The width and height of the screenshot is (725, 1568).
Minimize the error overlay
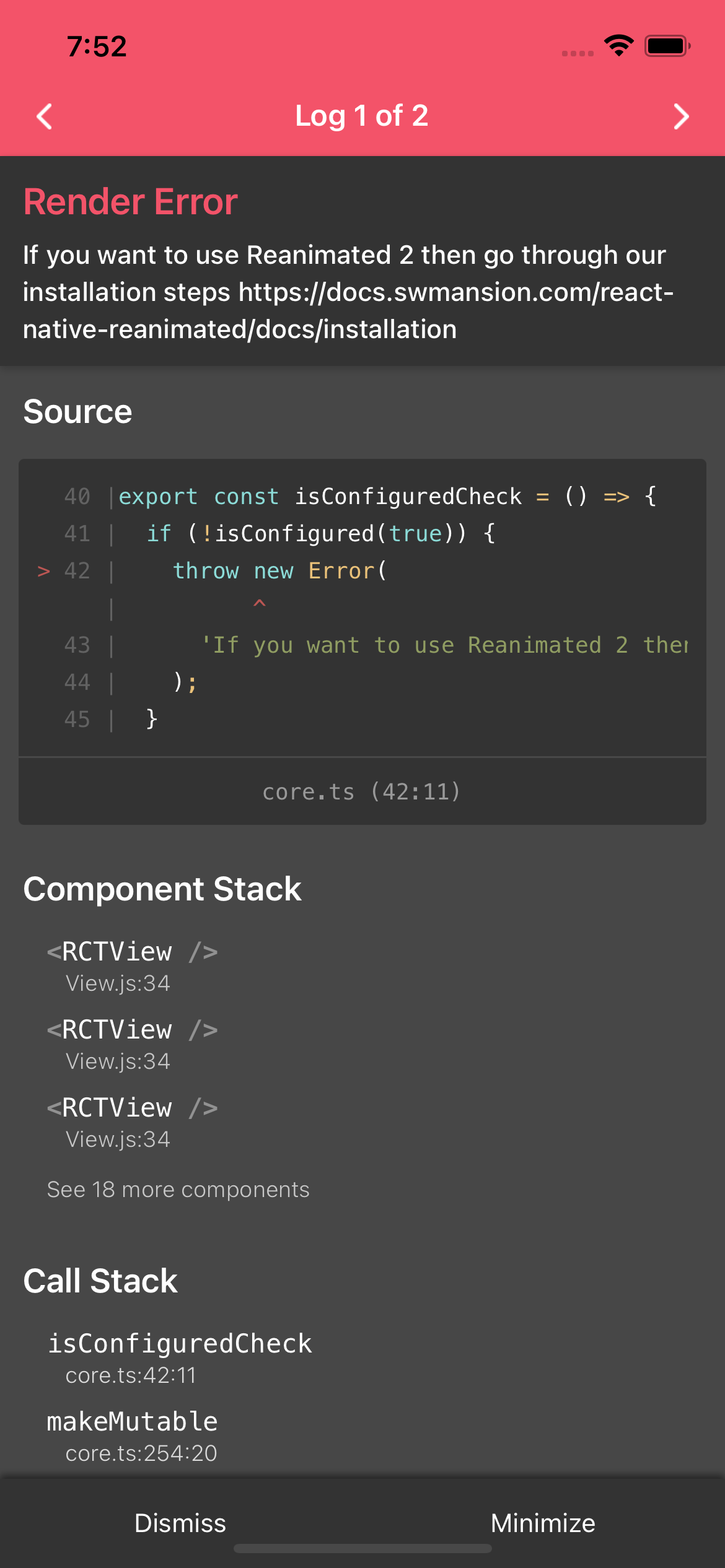(543, 1523)
